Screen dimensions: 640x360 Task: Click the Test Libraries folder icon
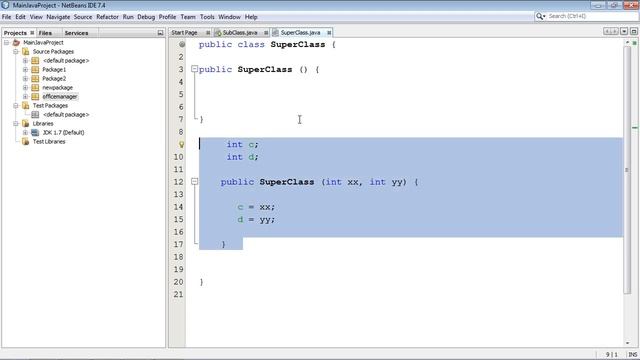(x=25, y=141)
